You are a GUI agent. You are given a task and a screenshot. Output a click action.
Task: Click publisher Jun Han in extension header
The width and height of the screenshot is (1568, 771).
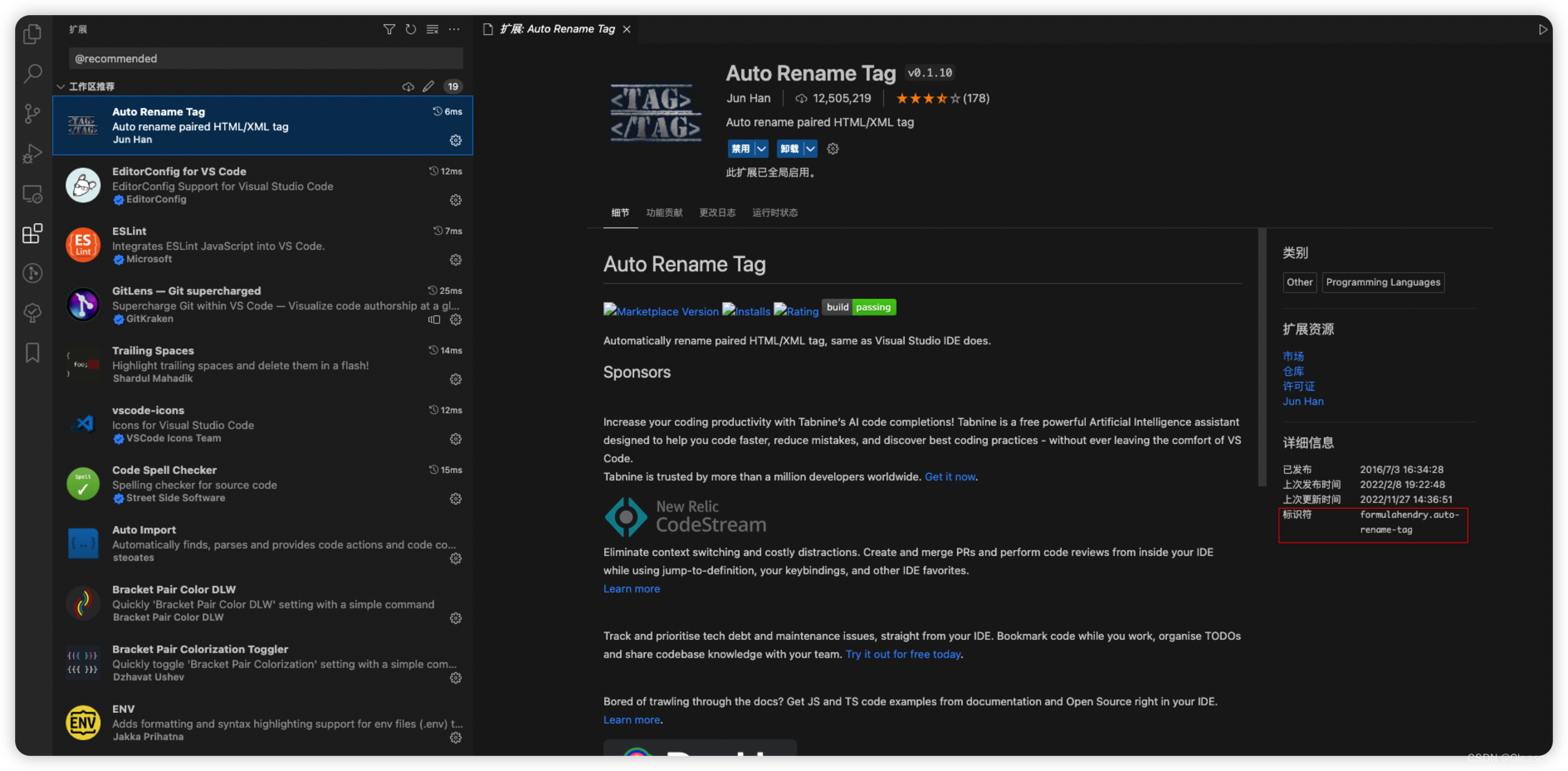749,98
